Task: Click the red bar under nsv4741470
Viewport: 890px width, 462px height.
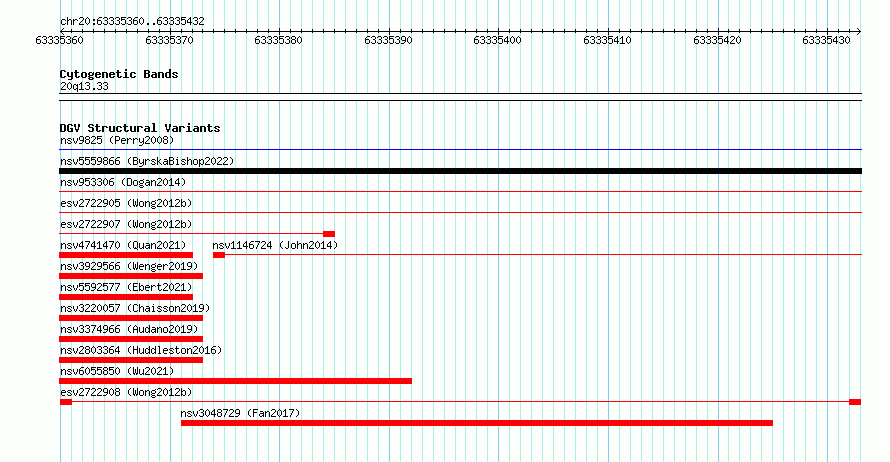Action: click(x=126, y=255)
